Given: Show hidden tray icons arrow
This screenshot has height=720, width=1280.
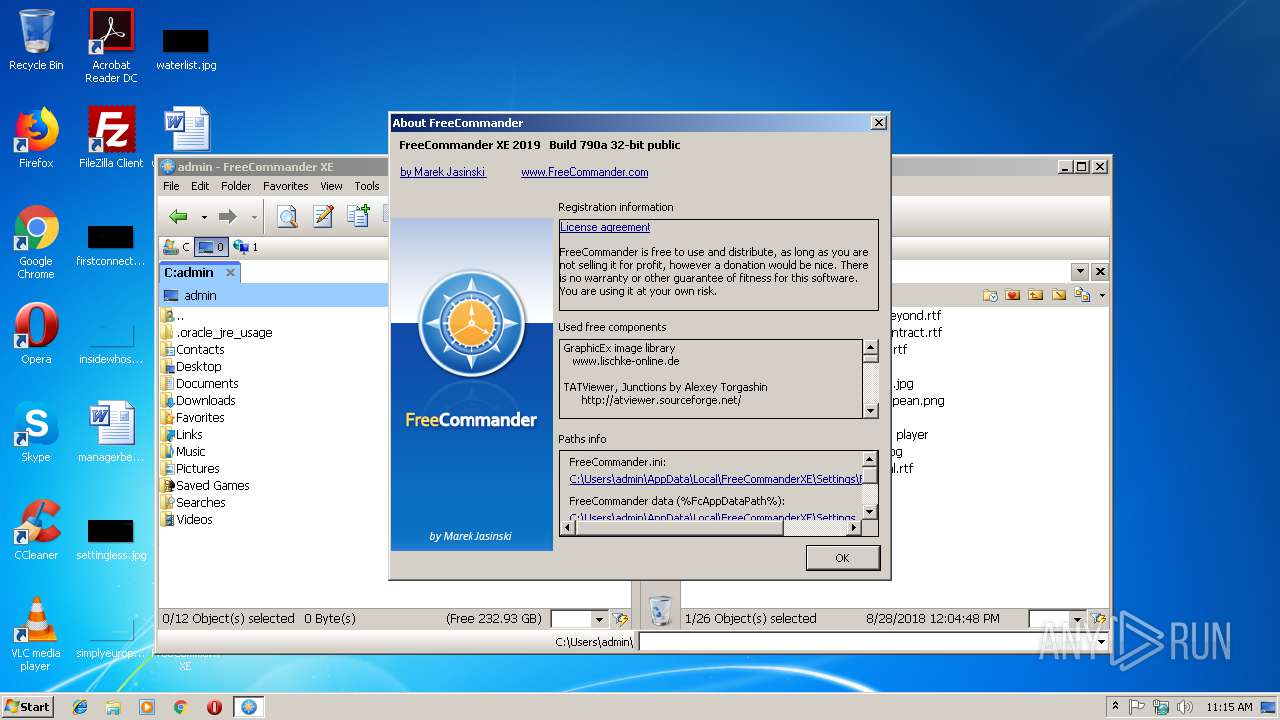Looking at the screenshot, I should (x=1115, y=706).
